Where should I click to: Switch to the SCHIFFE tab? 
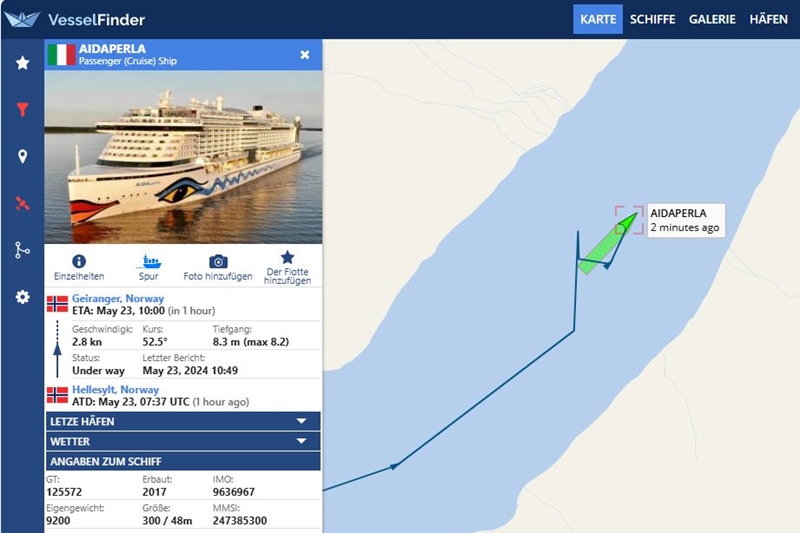[652, 19]
